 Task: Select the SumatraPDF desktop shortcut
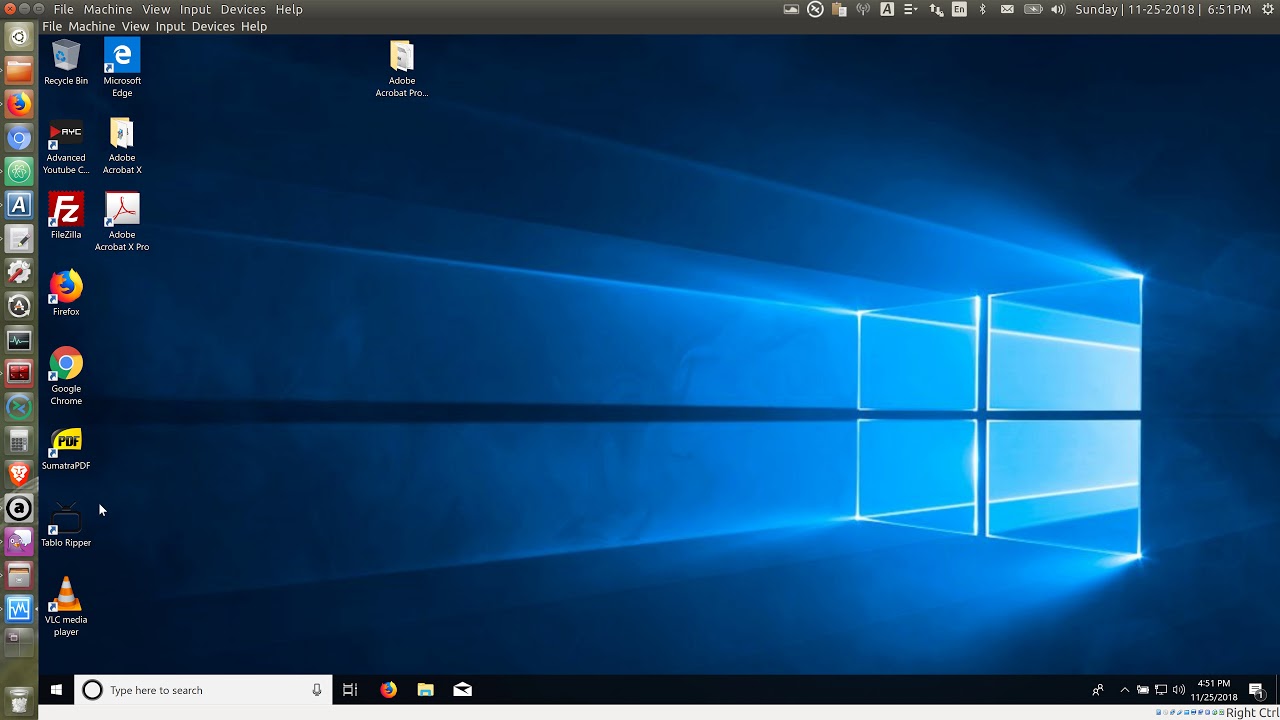point(66,449)
